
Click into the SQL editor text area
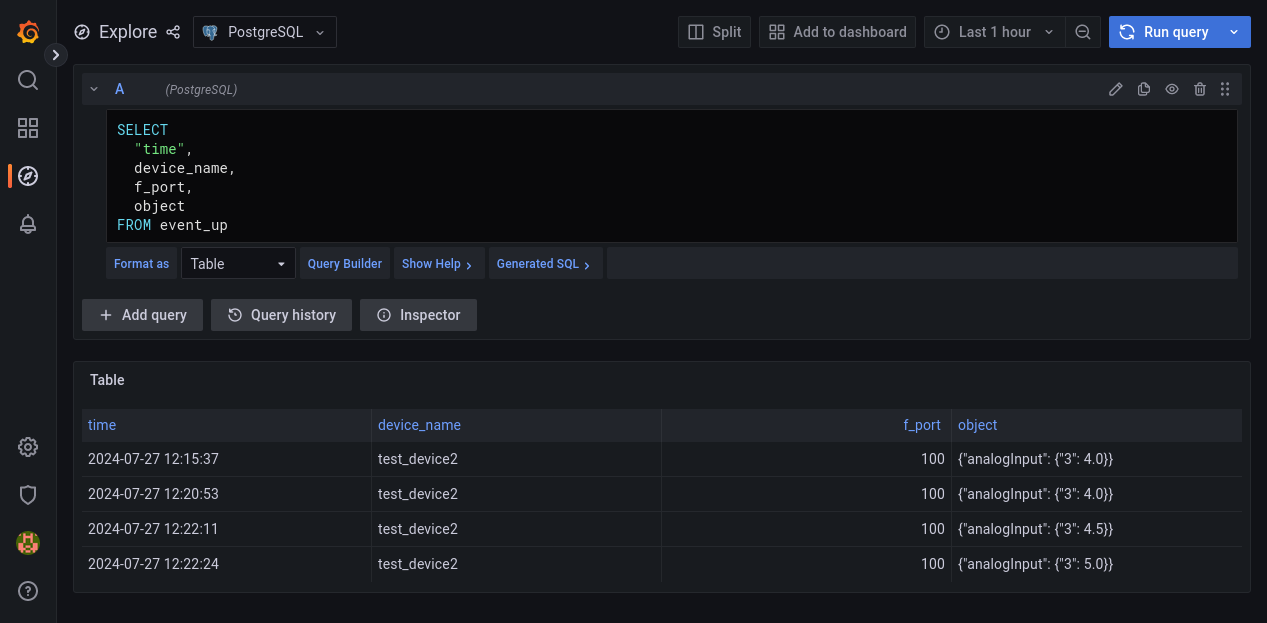coord(672,176)
